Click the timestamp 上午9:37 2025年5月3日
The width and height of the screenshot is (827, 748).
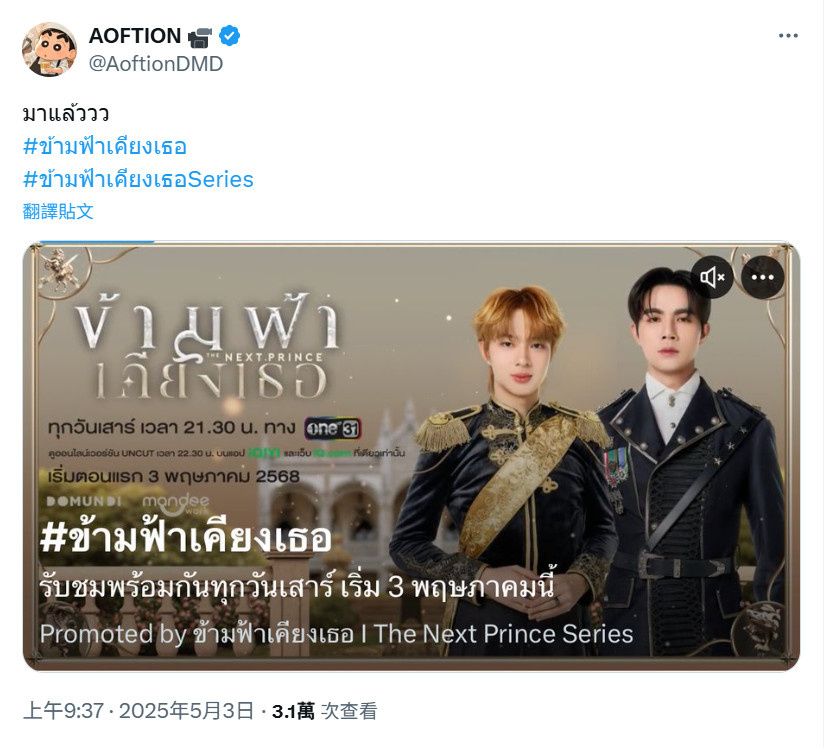[x=138, y=711]
